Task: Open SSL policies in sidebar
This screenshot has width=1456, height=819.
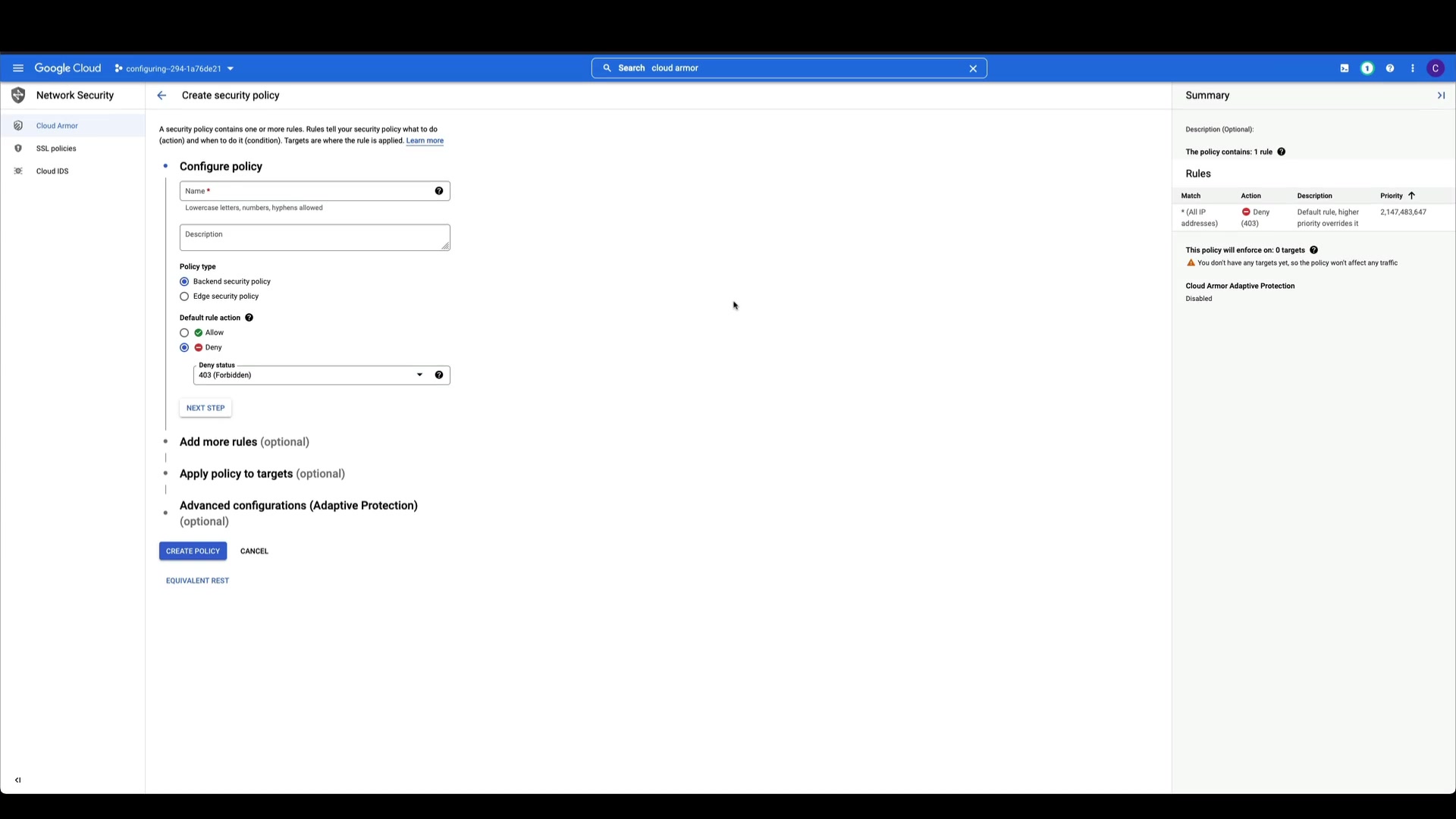Action: click(x=56, y=149)
